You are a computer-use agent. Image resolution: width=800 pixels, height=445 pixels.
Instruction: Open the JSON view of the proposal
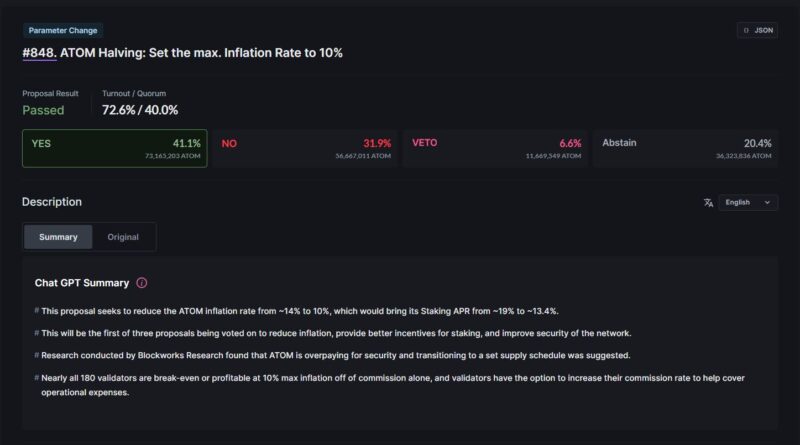click(x=757, y=30)
